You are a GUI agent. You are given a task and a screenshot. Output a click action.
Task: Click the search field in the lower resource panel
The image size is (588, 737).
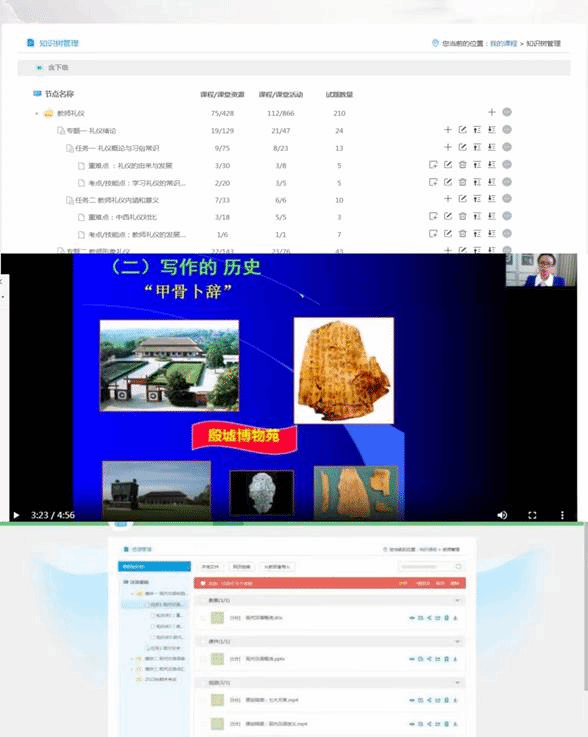430,566
